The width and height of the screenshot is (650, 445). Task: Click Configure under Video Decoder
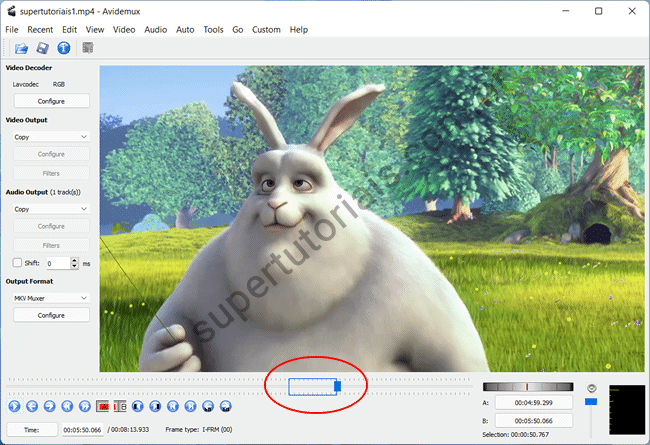click(51, 101)
